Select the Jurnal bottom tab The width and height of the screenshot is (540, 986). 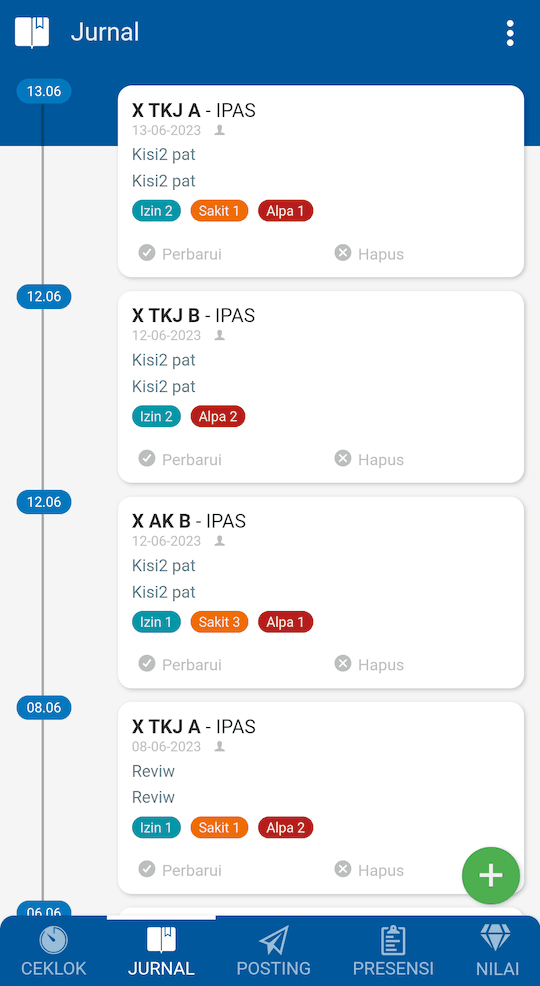tap(162, 951)
